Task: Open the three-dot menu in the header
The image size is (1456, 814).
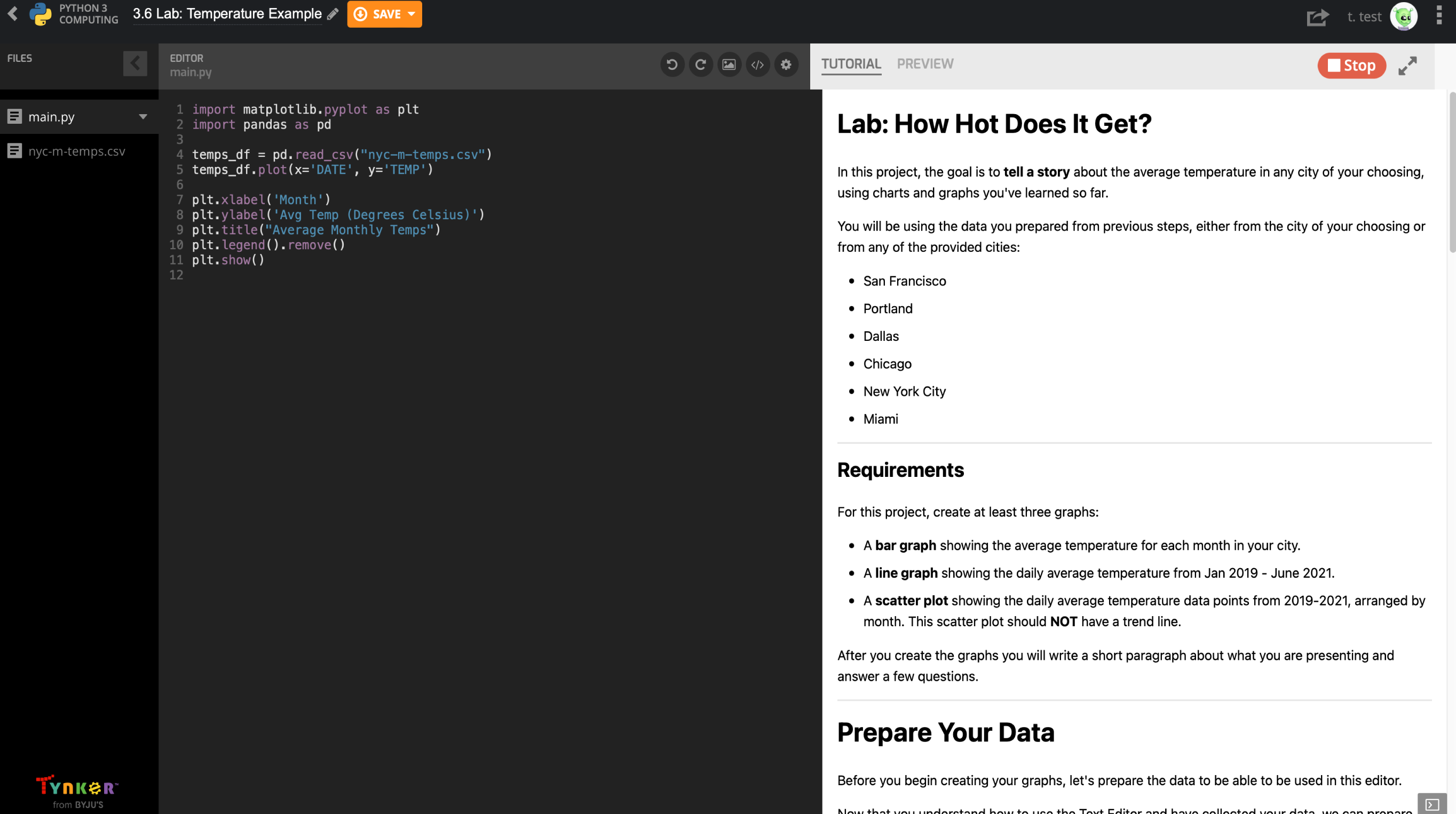Action: (x=1439, y=16)
